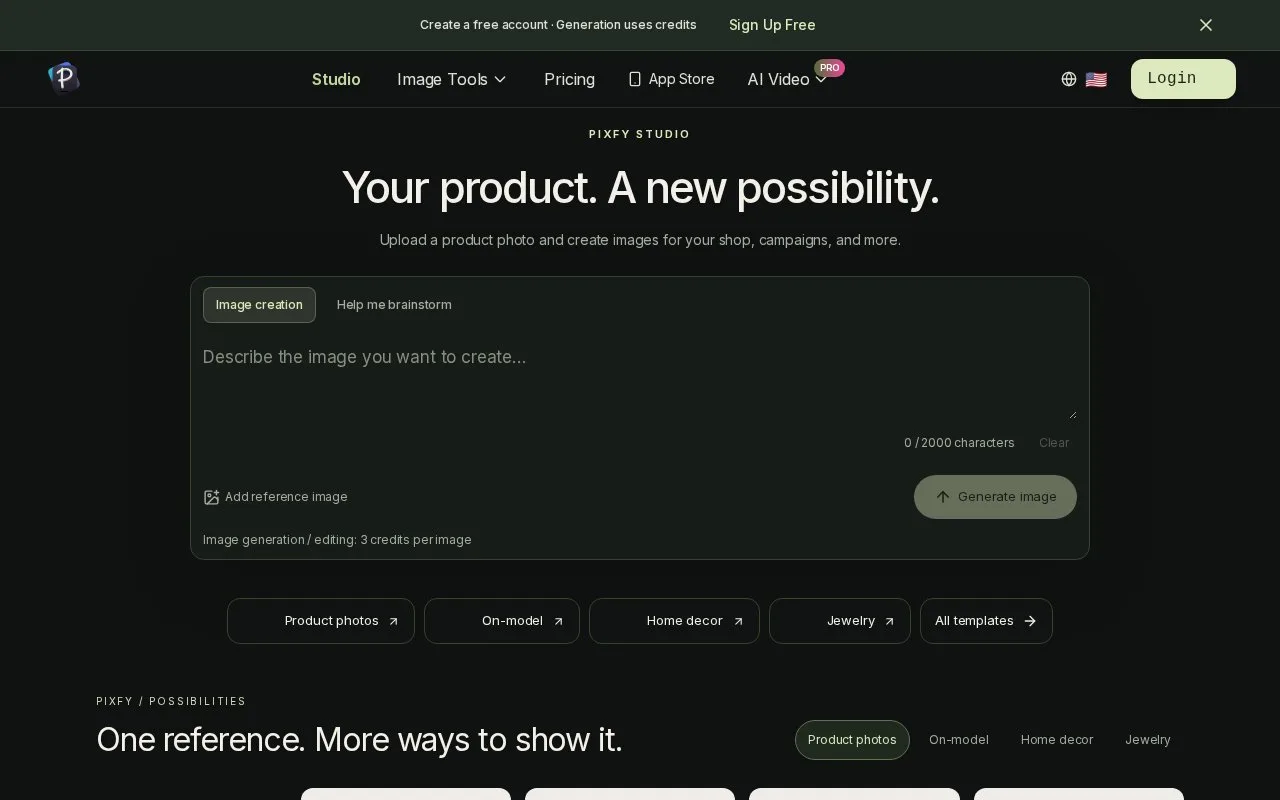Select Product photos filter pill
The height and width of the screenshot is (800, 1280).
click(x=852, y=740)
